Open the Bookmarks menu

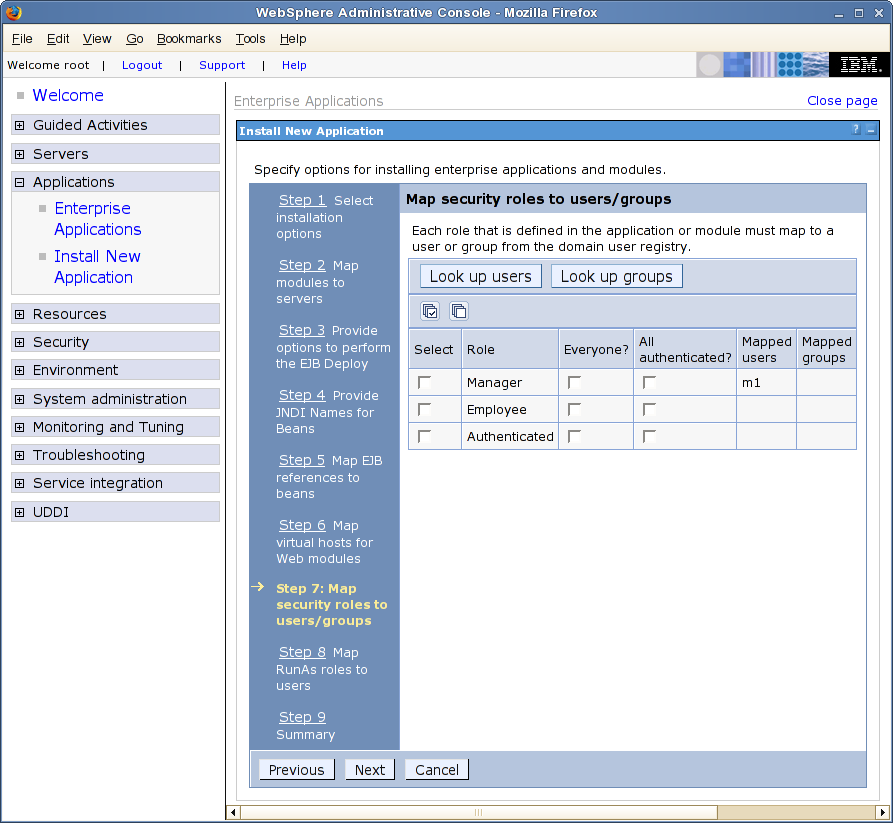(x=189, y=39)
